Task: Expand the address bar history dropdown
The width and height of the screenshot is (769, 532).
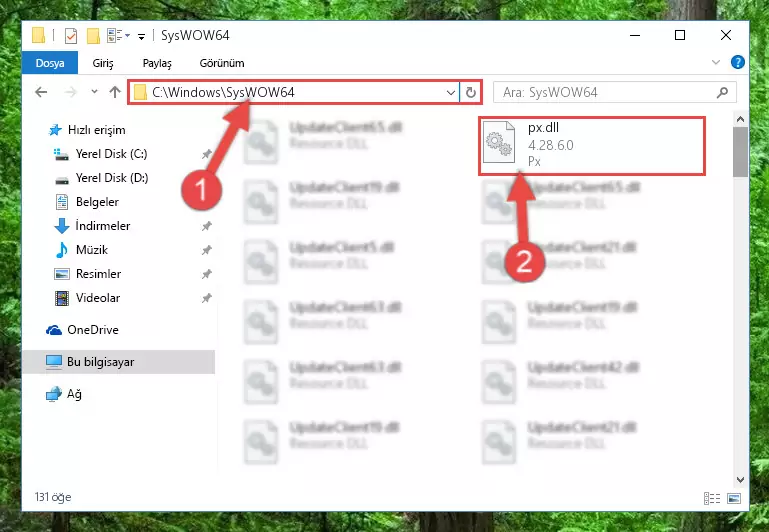Action: (x=450, y=92)
